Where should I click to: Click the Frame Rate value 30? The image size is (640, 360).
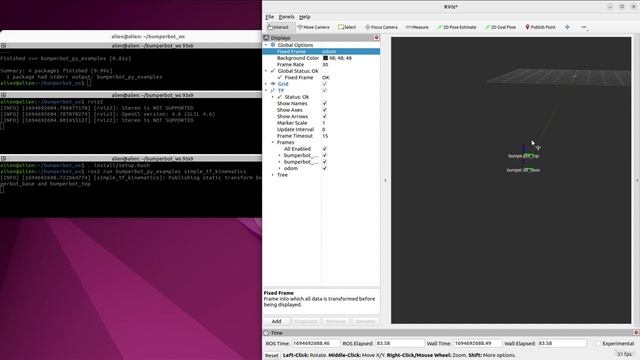[x=325, y=64]
